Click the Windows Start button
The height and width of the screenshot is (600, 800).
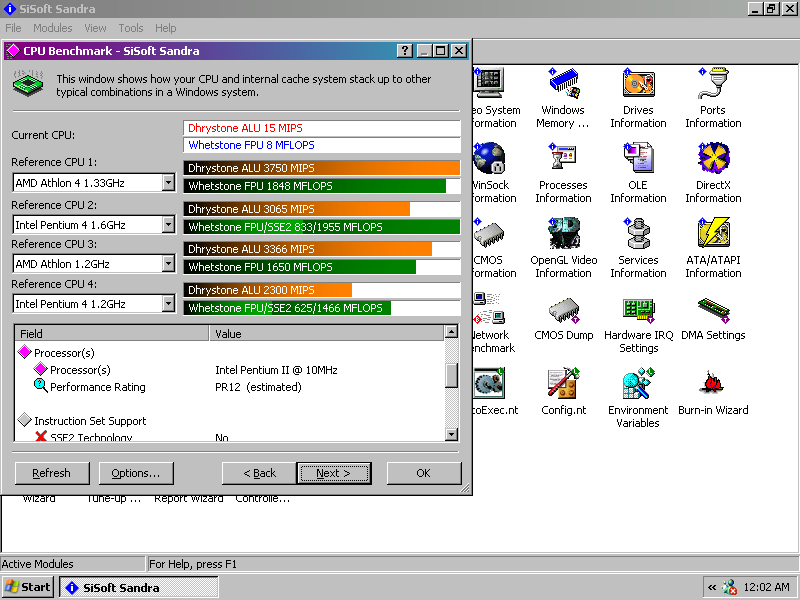(28, 587)
